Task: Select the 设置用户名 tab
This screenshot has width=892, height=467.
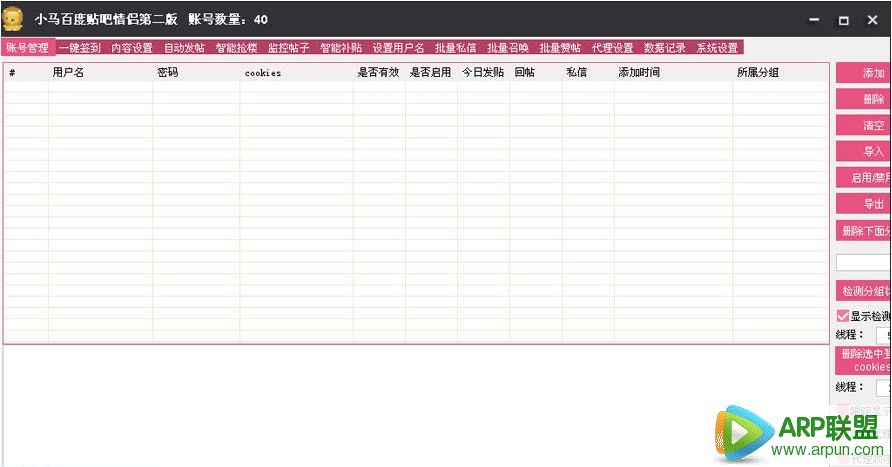Action: 398,48
